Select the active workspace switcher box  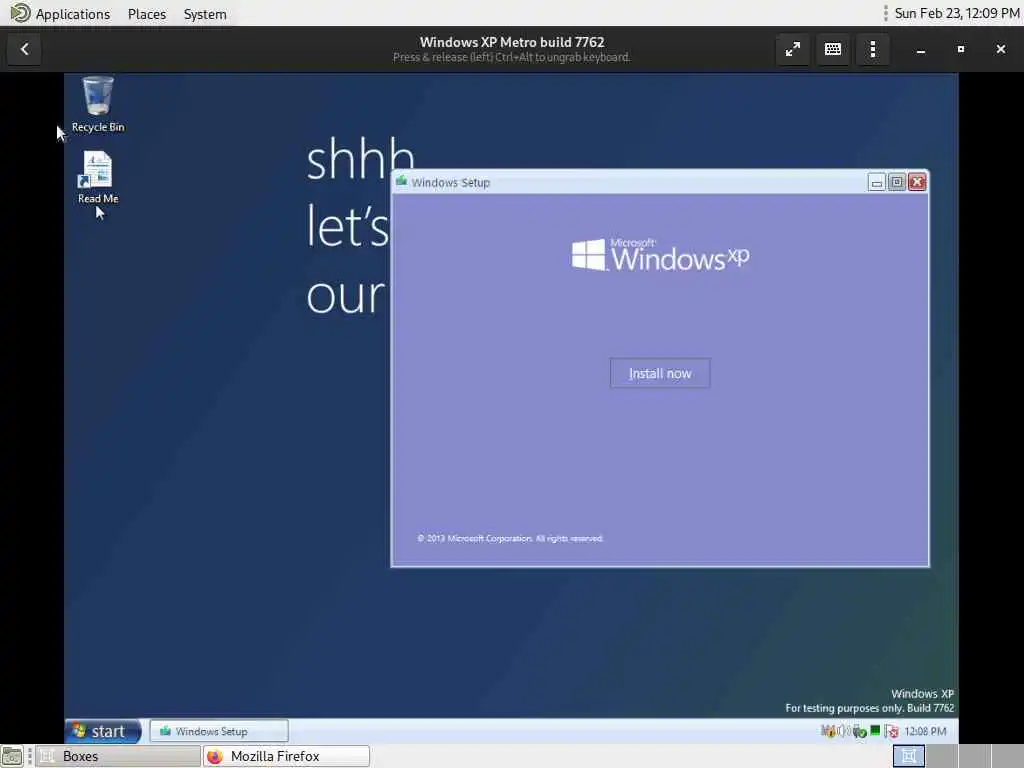click(x=908, y=756)
